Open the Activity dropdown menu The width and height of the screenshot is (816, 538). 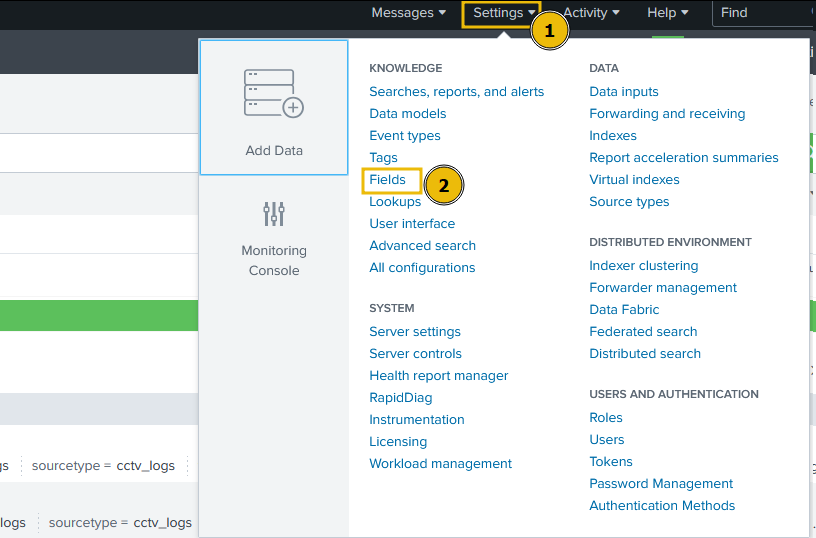pyautogui.click(x=591, y=13)
